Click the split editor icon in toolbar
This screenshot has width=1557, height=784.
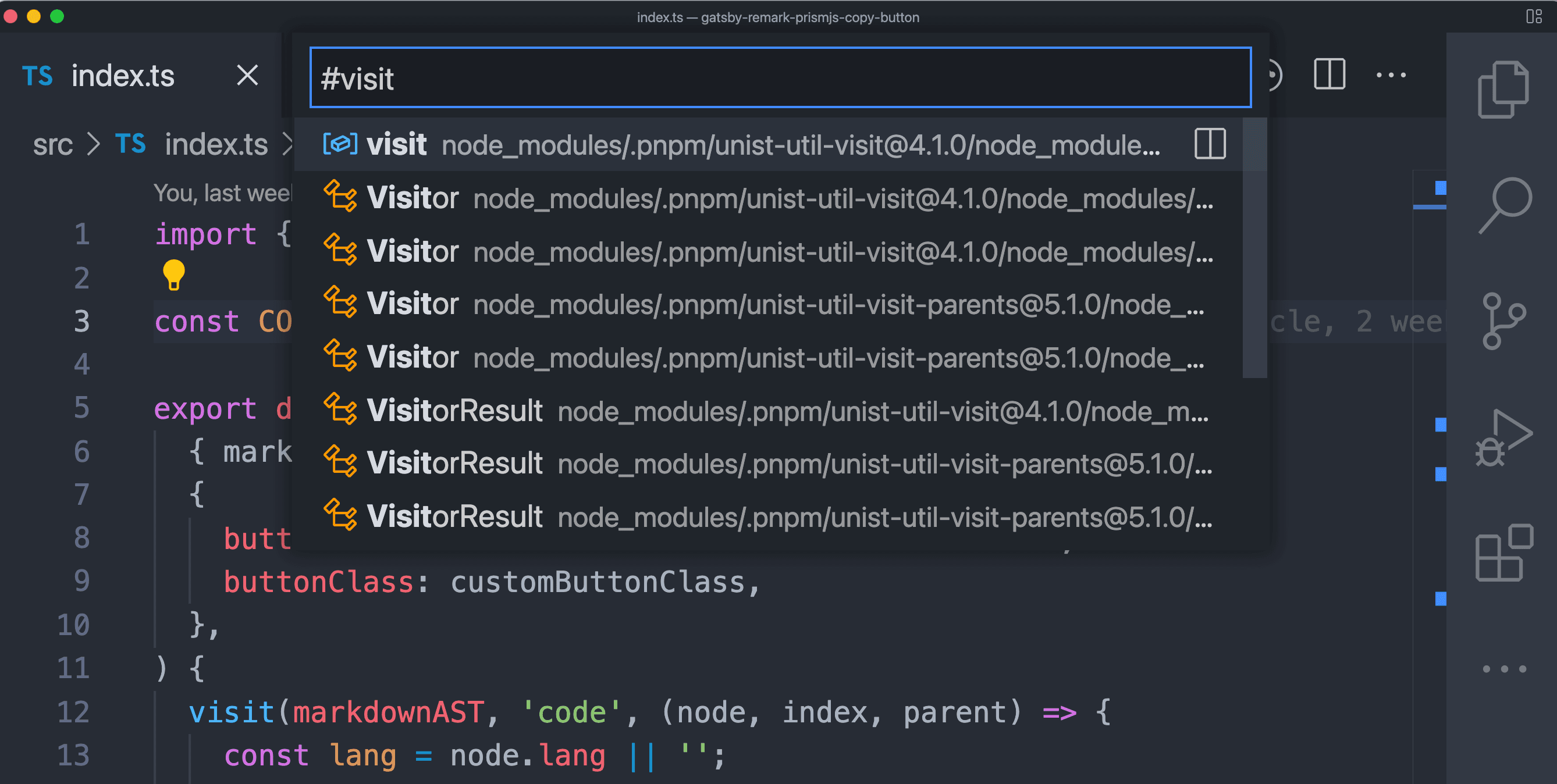[1328, 75]
